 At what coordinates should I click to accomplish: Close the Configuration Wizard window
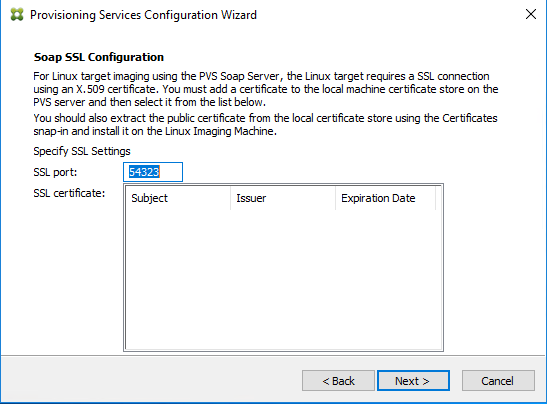[x=531, y=14]
